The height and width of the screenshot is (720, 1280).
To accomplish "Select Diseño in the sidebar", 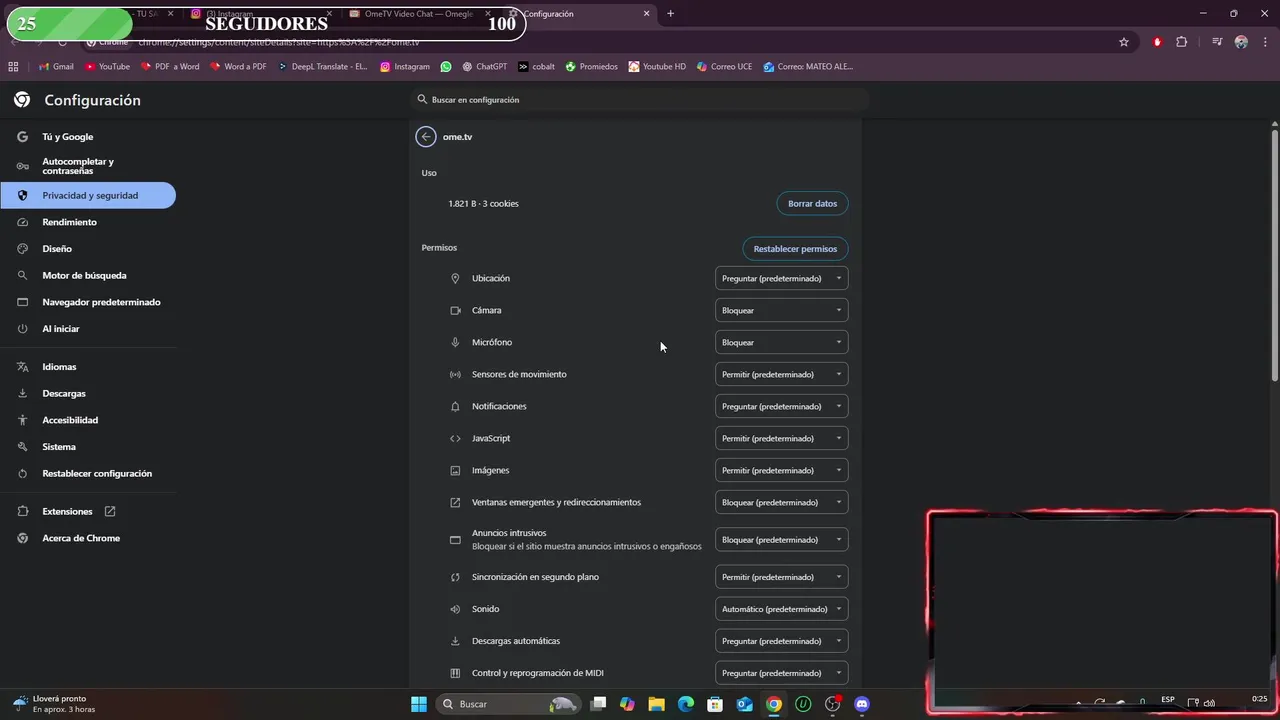I will click(88, 249).
